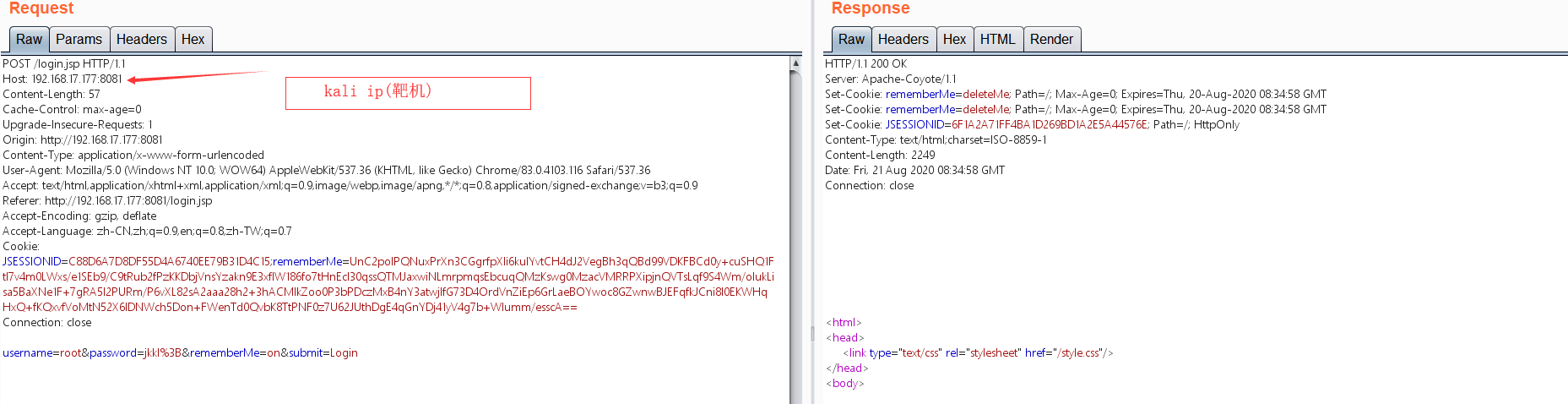1568x404 pixels.
Task: Click the Accept: text/html header line
Action: pos(350,185)
